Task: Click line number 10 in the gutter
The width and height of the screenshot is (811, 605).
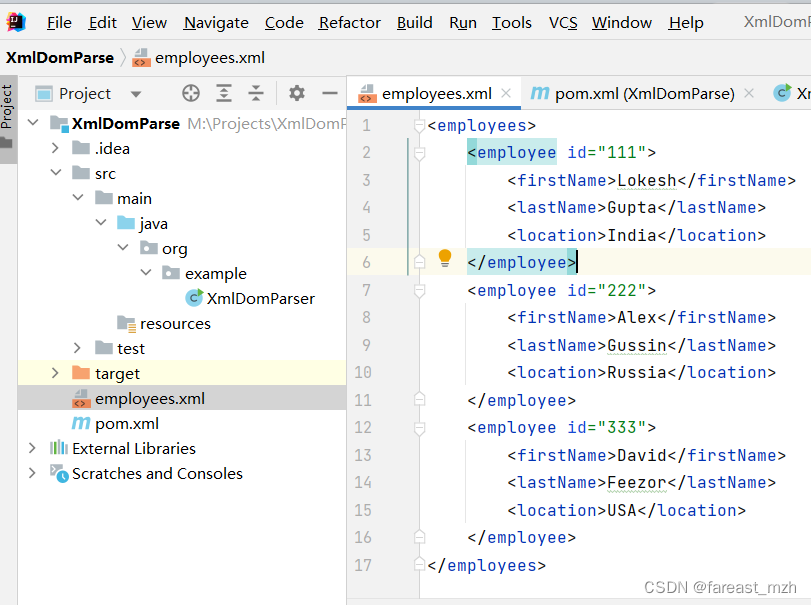Action: 364,372
